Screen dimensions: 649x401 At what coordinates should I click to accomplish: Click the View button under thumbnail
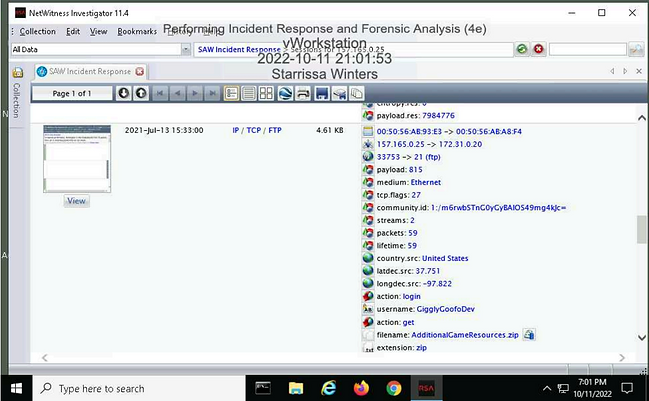77,201
